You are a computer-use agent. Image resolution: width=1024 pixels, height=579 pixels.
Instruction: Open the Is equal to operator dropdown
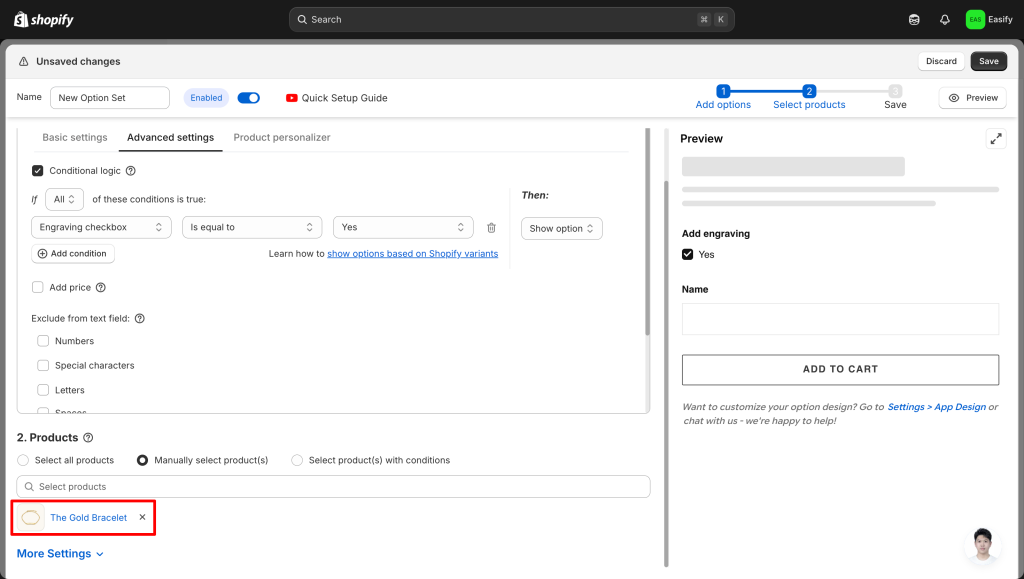[252, 228]
